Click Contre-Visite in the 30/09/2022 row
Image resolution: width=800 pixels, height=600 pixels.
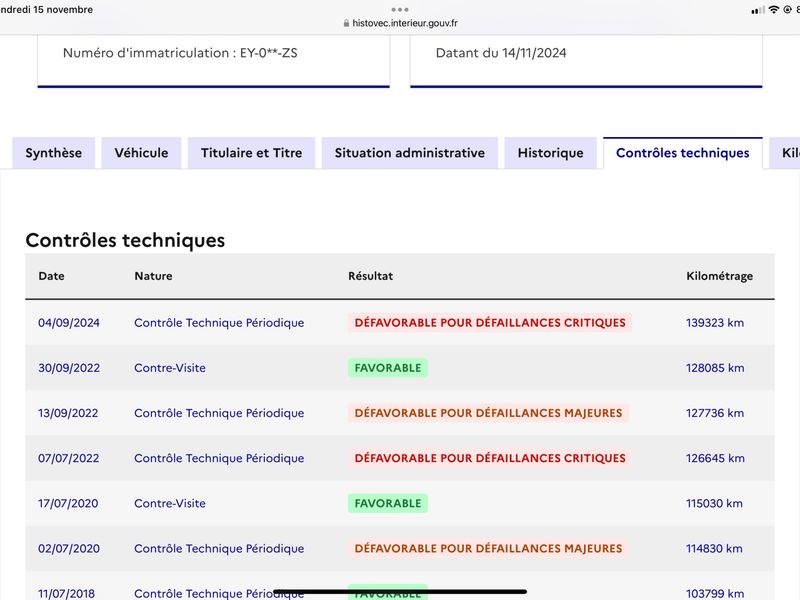(x=170, y=368)
